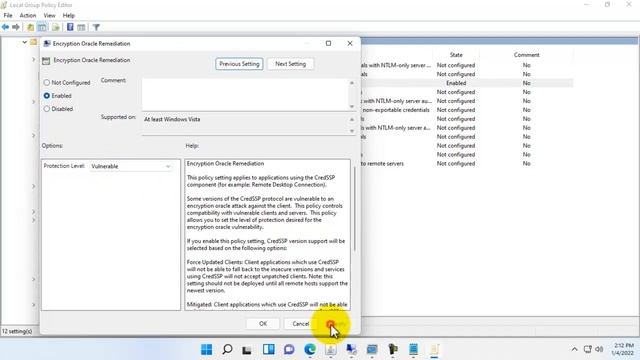Close the Encryption Oracle Remediation dialog
This screenshot has height=360, width=640.
[x=350, y=43]
